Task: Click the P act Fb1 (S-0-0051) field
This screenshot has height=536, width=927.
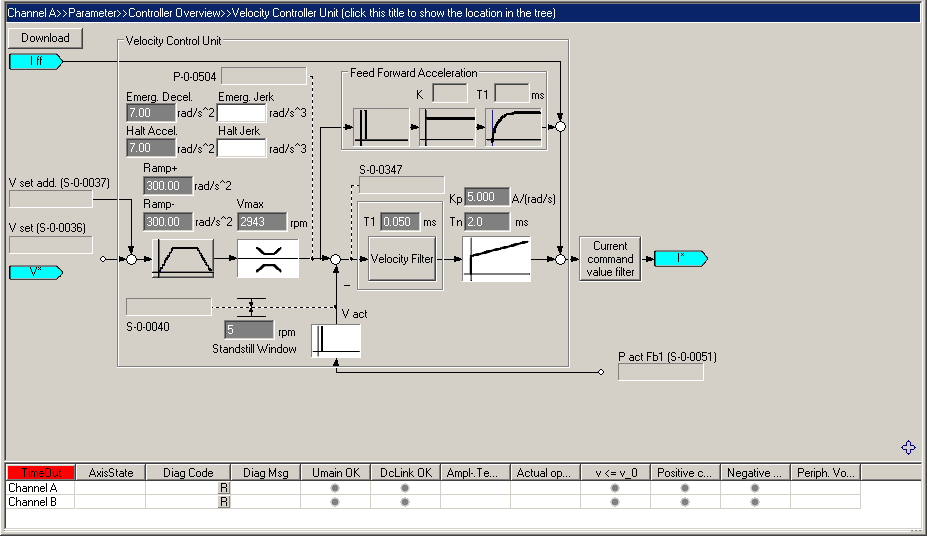Action: (x=660, y=372)
